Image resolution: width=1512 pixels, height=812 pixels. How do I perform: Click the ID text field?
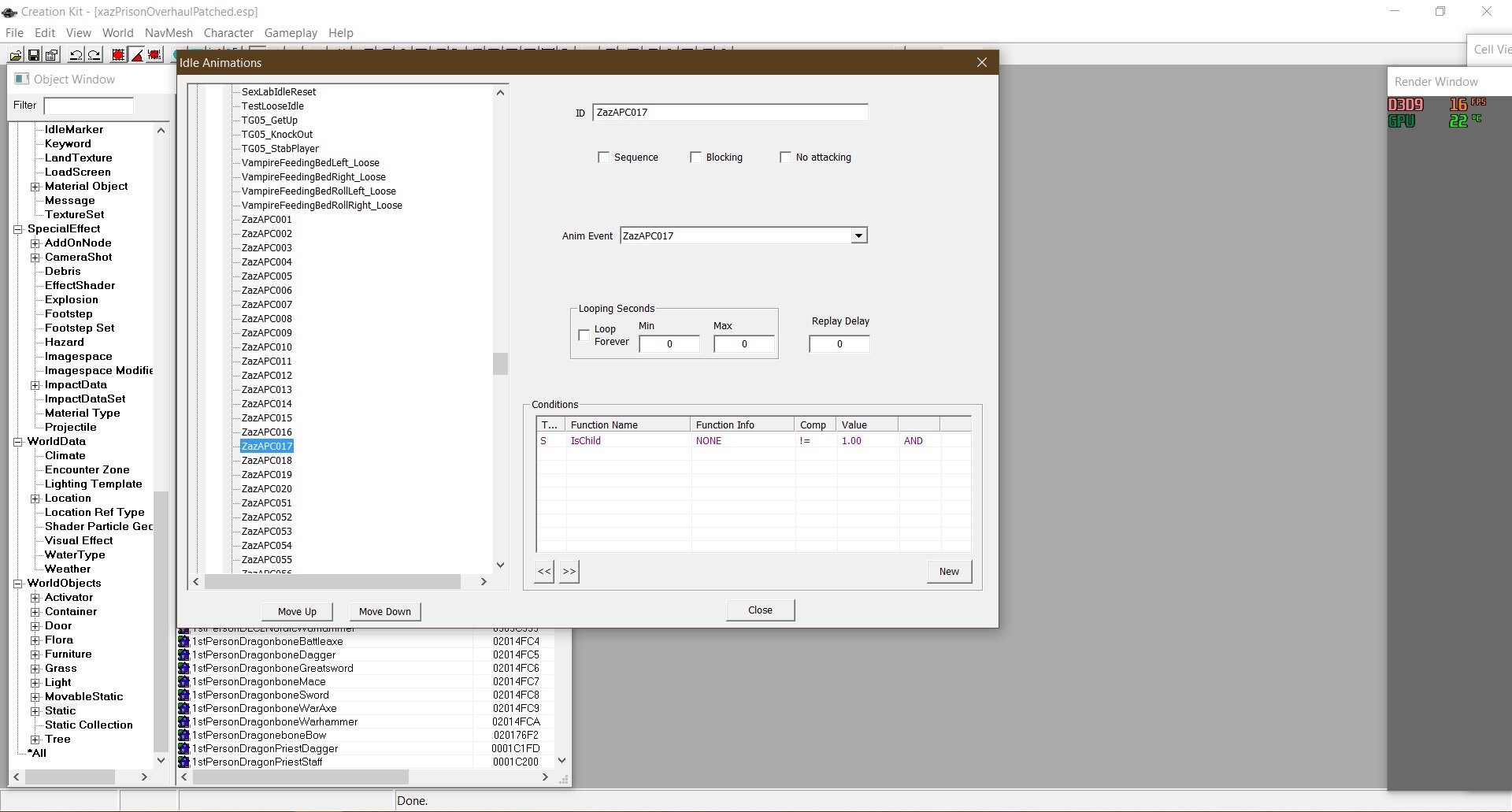point(730,113)
